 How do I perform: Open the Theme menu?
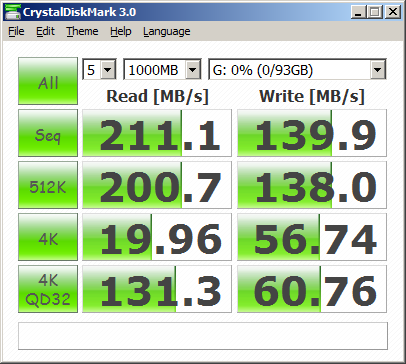pos(82,31)
